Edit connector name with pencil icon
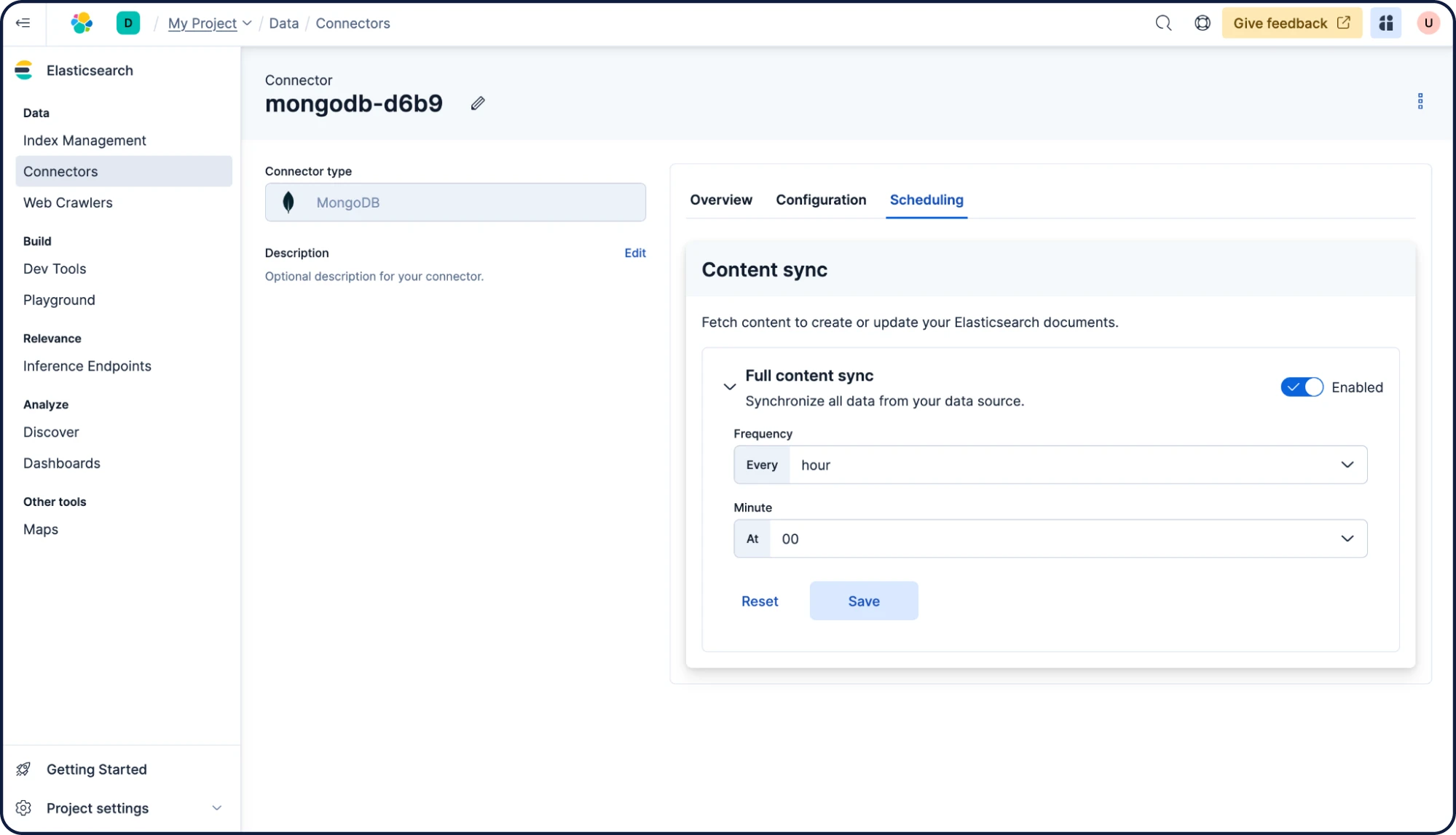 [x=478, y=103]
